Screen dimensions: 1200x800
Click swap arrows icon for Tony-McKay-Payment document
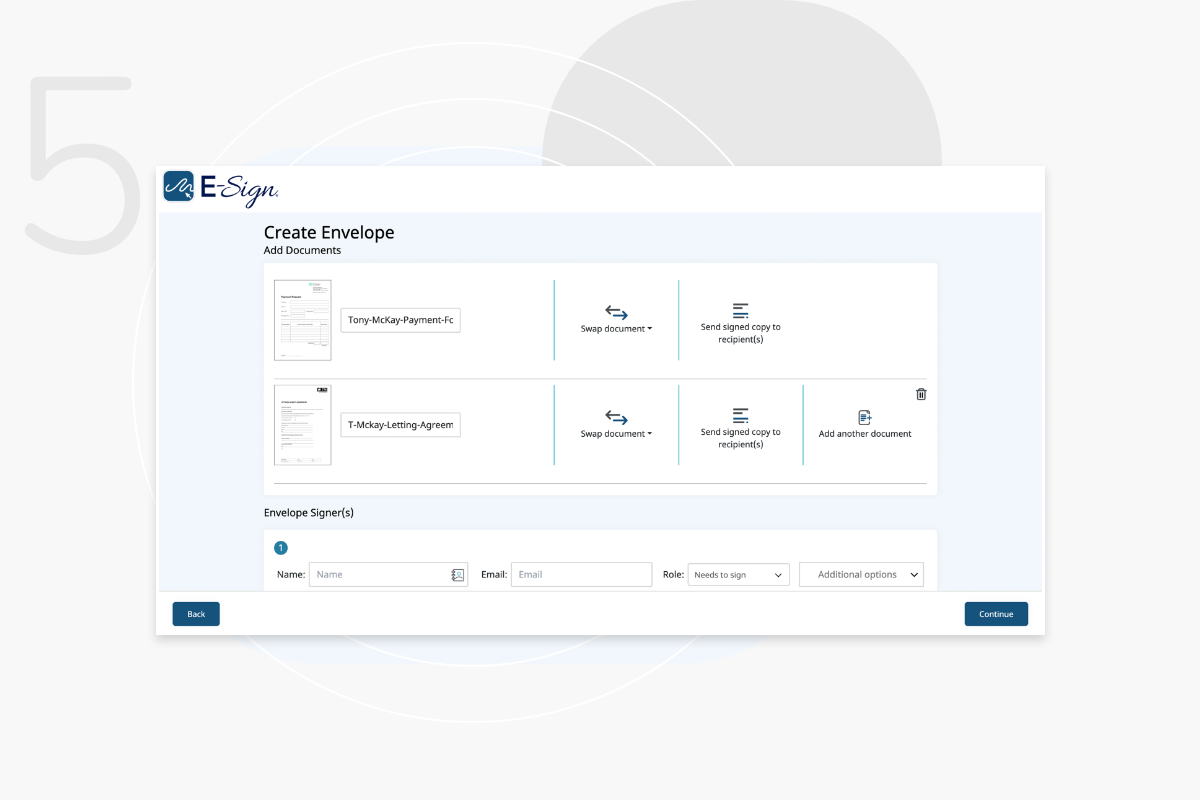(616, 313)
